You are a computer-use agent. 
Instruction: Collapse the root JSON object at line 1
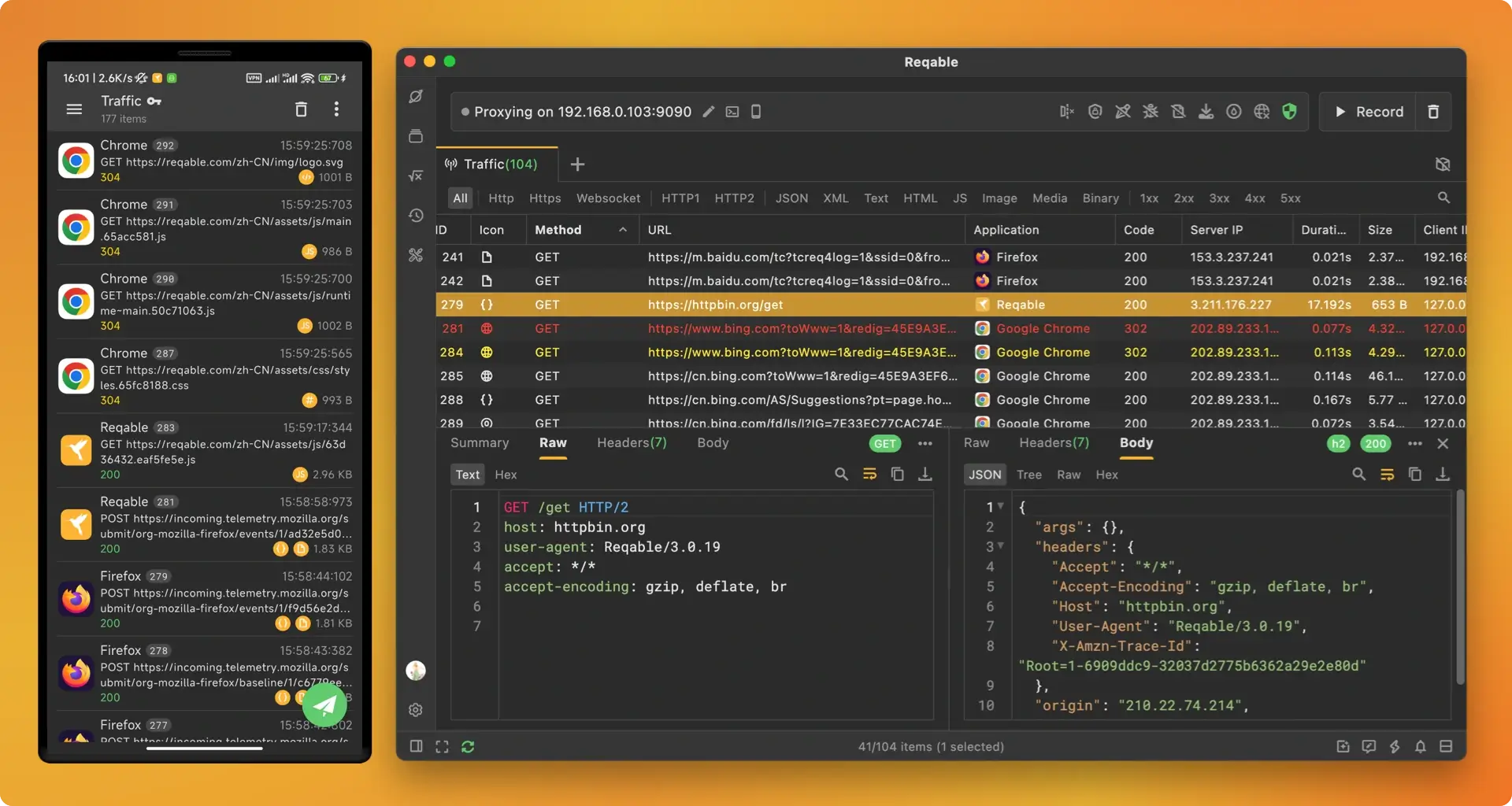coord(1000,506)
